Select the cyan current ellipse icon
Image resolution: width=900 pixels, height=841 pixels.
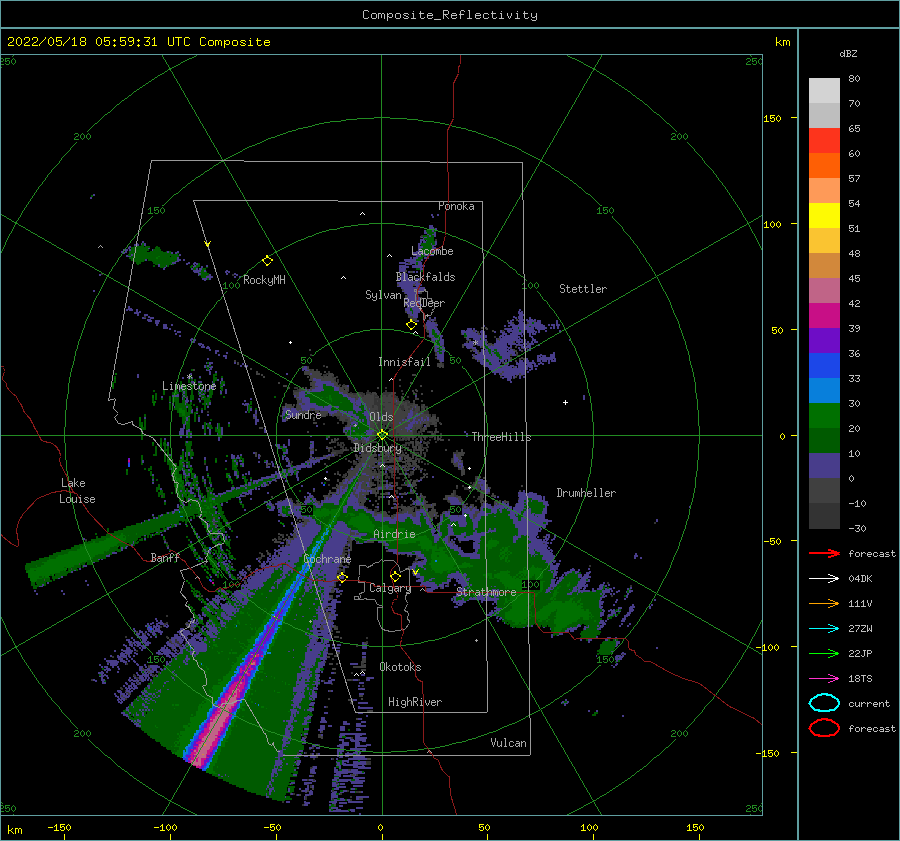824,703
